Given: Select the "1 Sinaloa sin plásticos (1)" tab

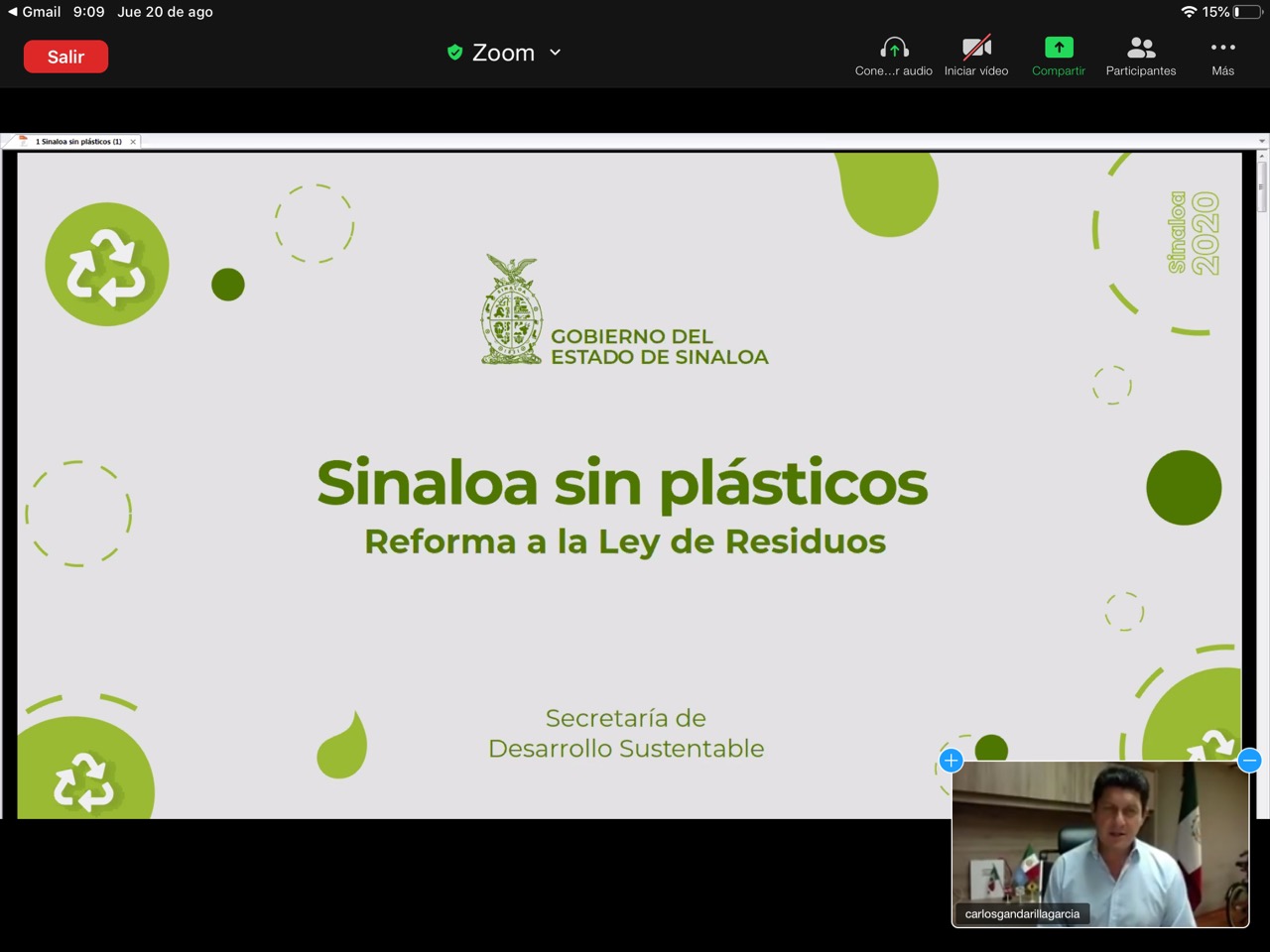Looking at the screenshot, I should tap(78, 142).
